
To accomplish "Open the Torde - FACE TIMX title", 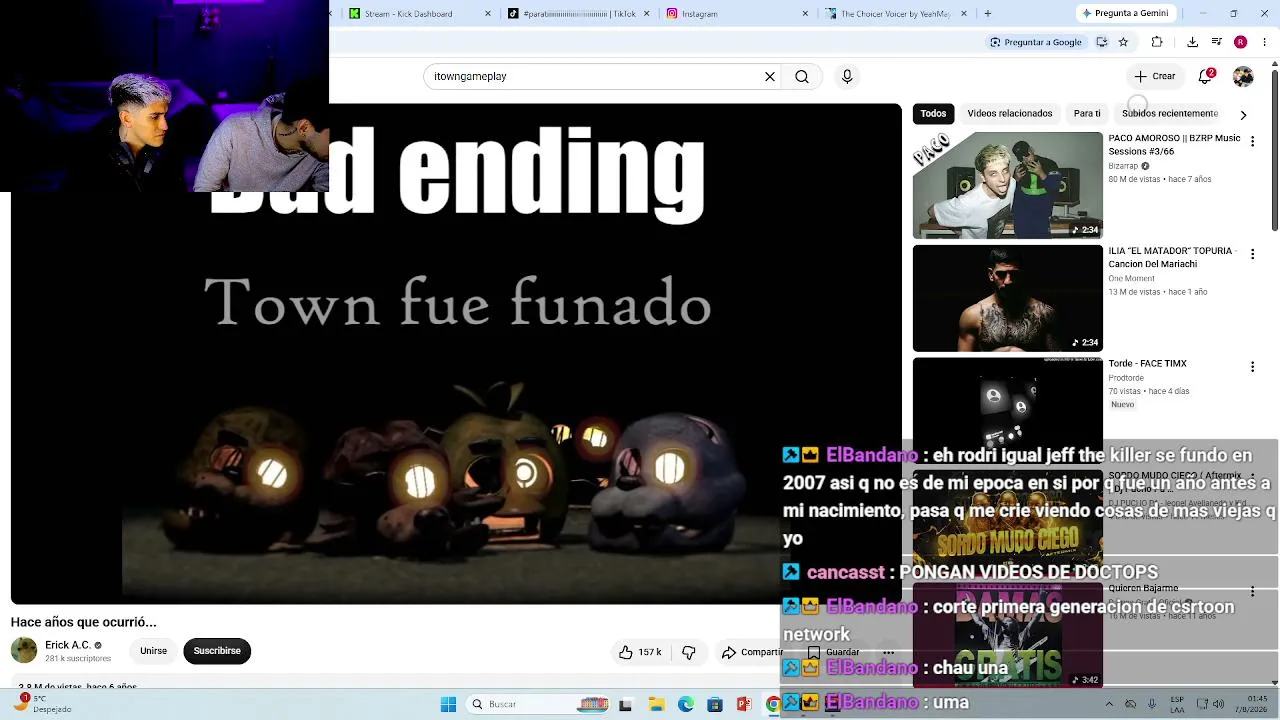I will coord(1147,364).
